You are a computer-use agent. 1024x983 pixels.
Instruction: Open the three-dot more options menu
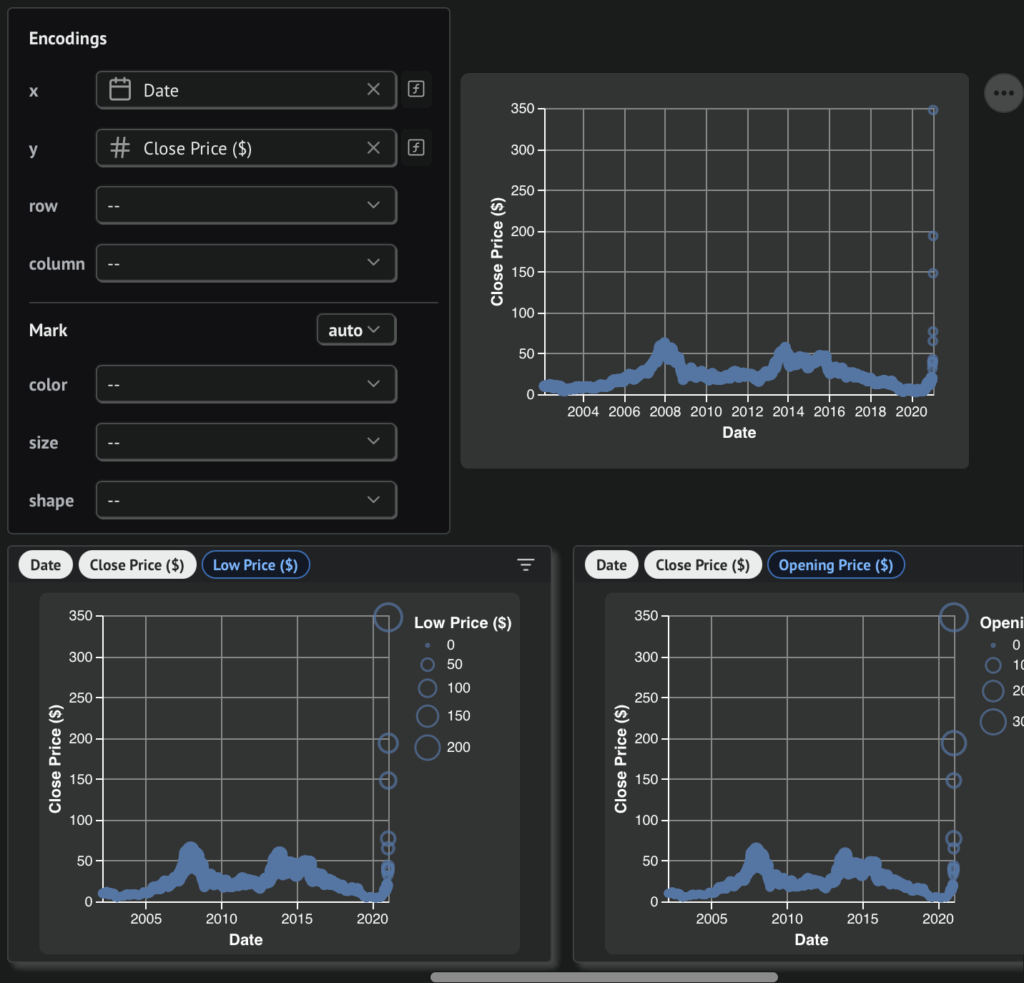[1003, 93]
